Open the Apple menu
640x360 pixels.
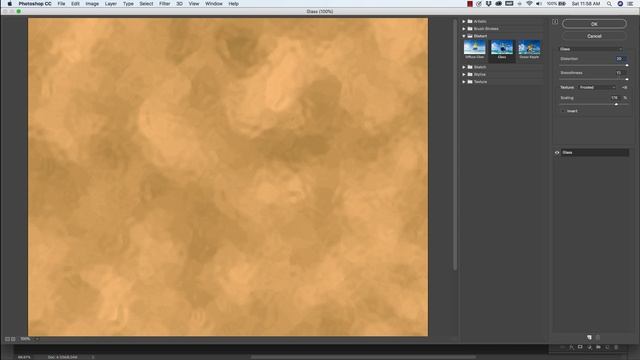click(x=9, y=4)
